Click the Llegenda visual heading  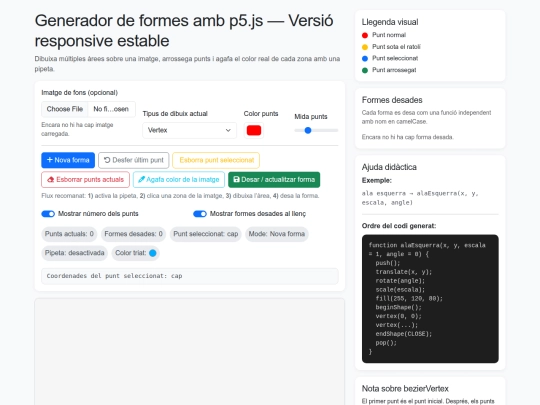(390, 22)
